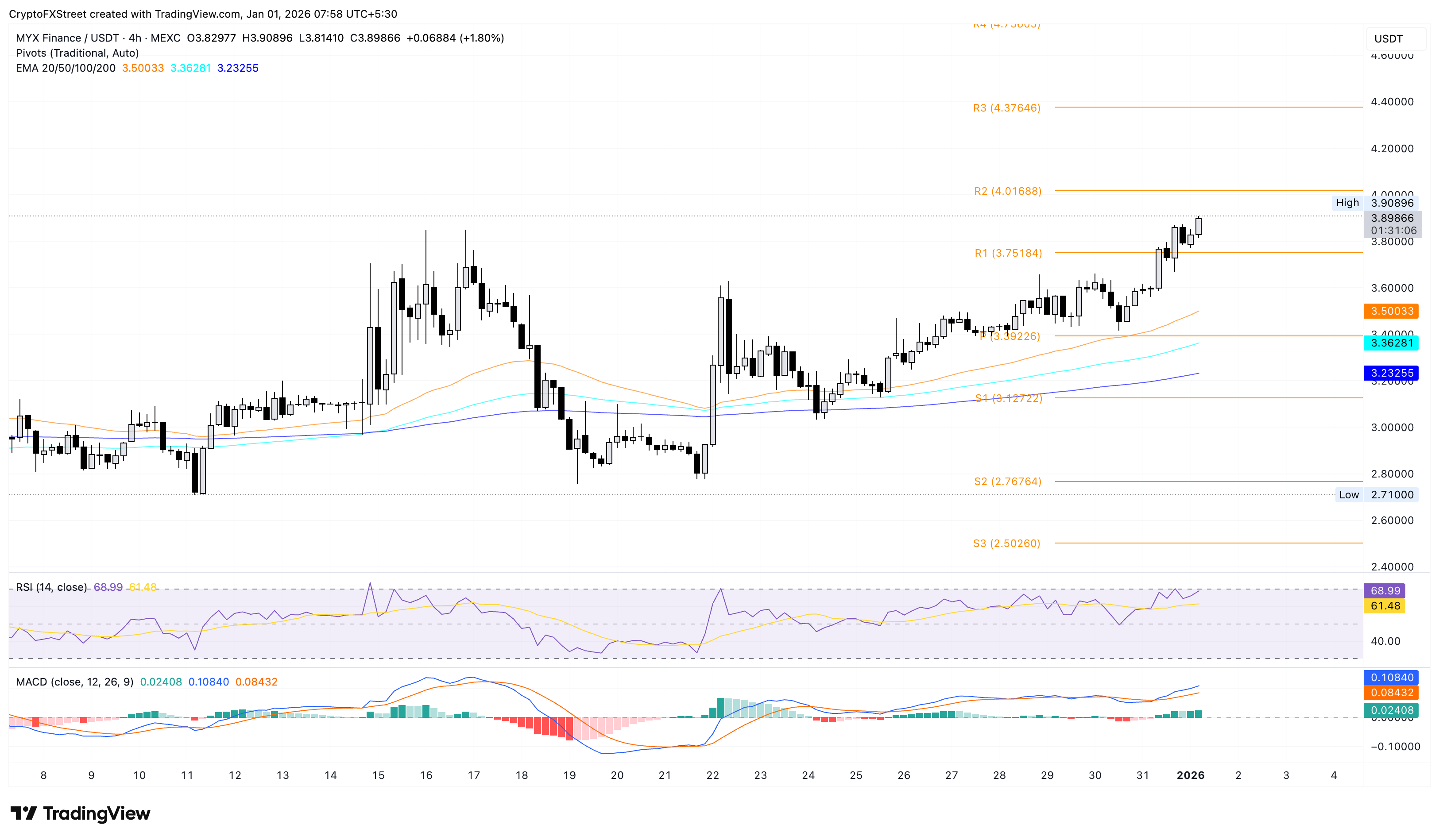Viewport: 1439px width, 840px height.
Task: Click the orange EMA price label 3.50033
Action: 1391,312
